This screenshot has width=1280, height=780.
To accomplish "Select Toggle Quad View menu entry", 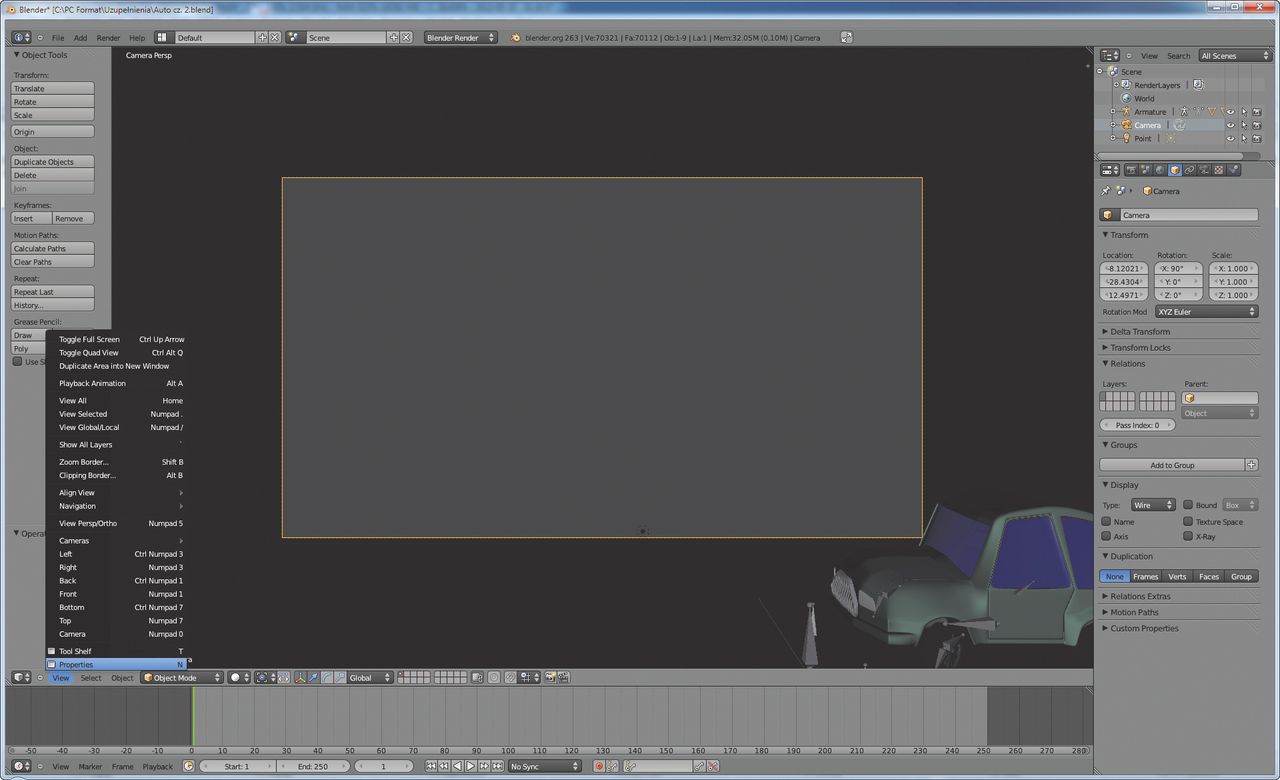I will pos(116,352).
